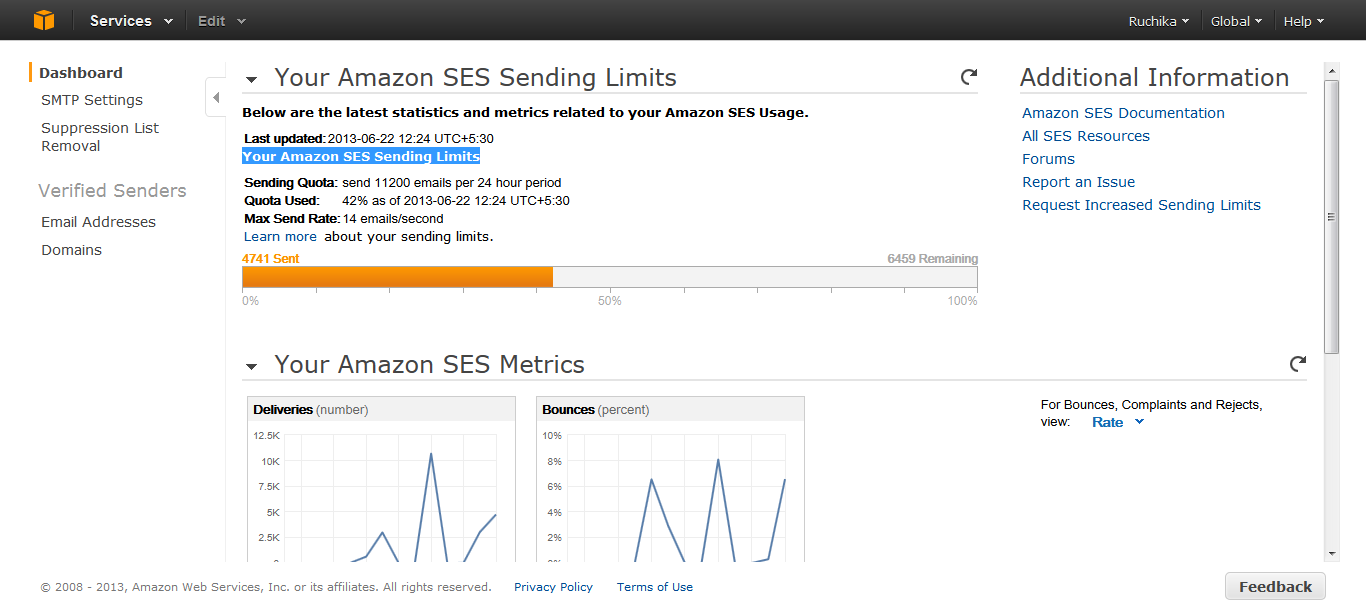Go to SMTP Settings in the sidebar
Screen dimensions: 1366x616
(92, 100)
